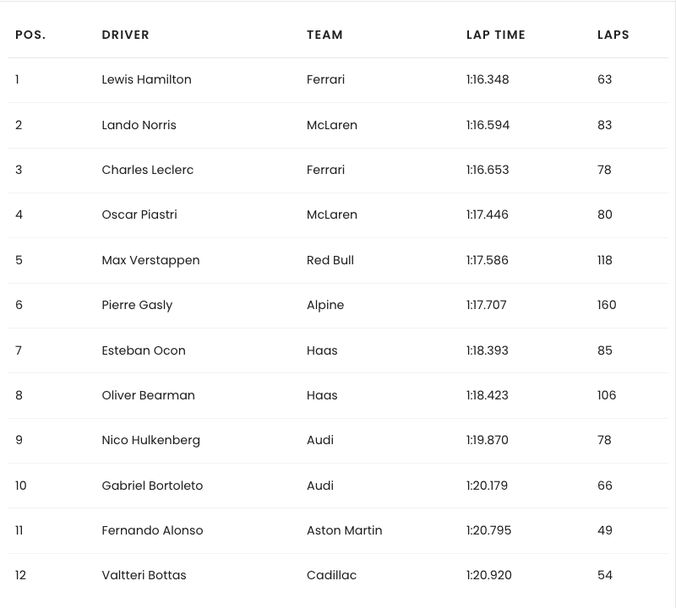Click the Cadillac team name

(331, 576)
